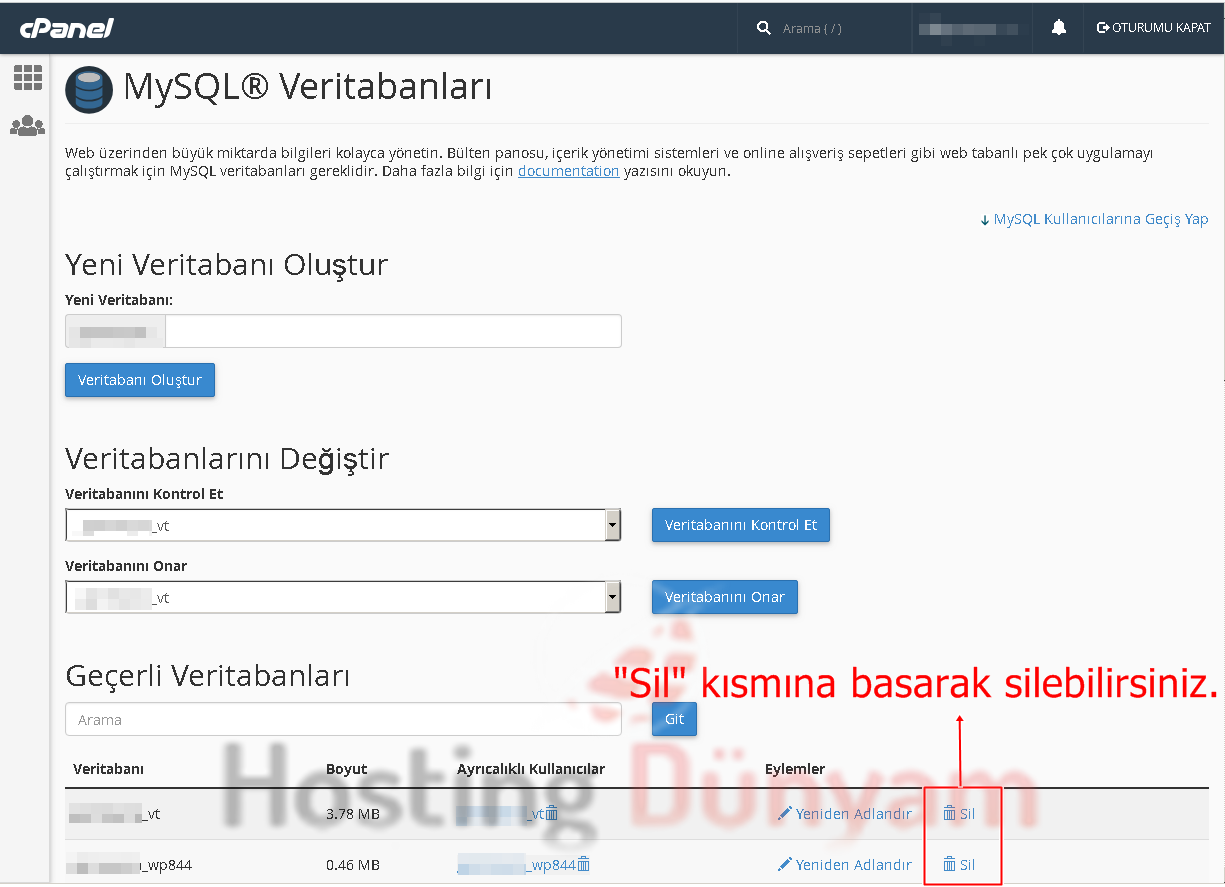Click OTURUMU KAPAT to log out
This screenshot has width=1225, height=887.
tap(1154, 28)
